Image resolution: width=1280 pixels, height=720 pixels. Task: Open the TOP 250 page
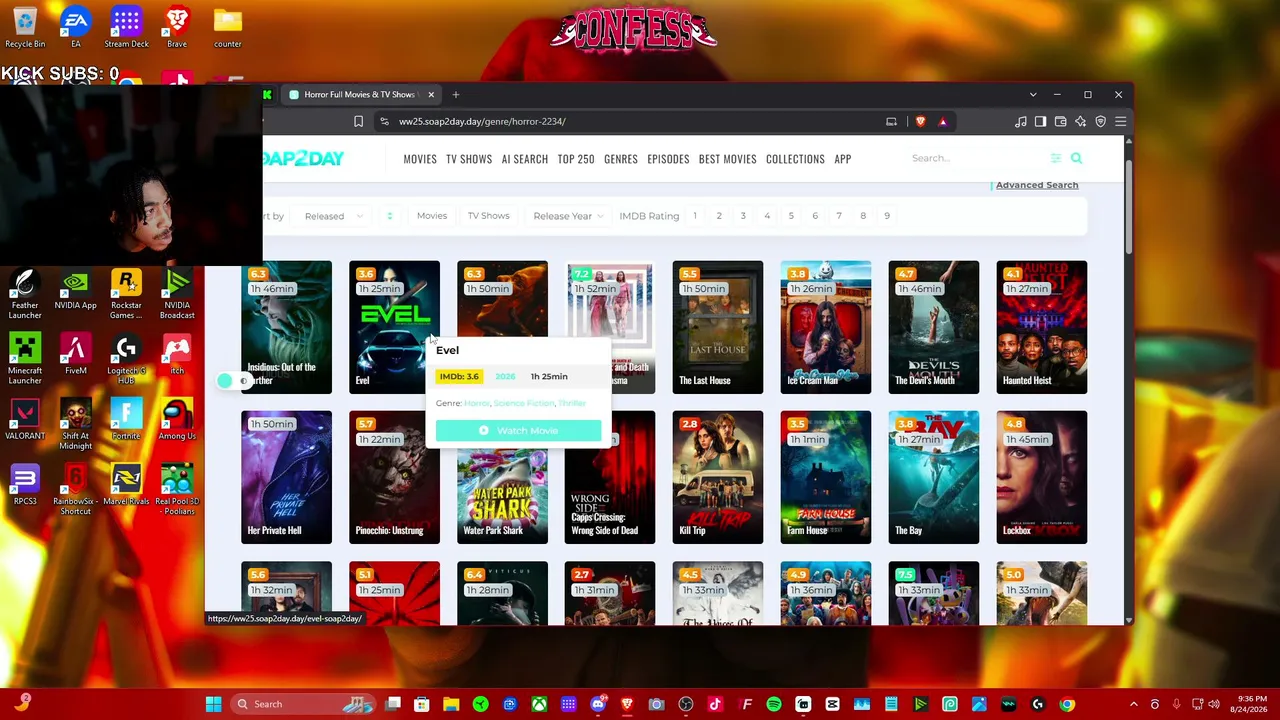pos(576,159)
